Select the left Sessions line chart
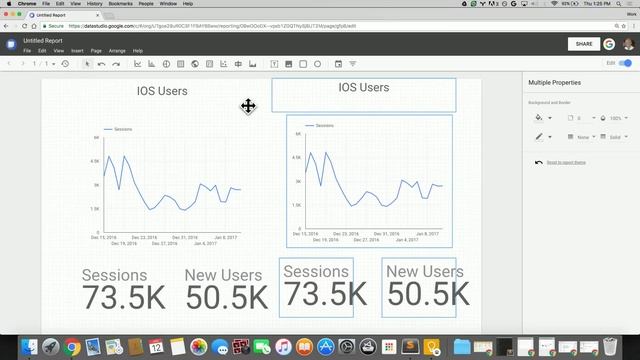 click(165, 186)
